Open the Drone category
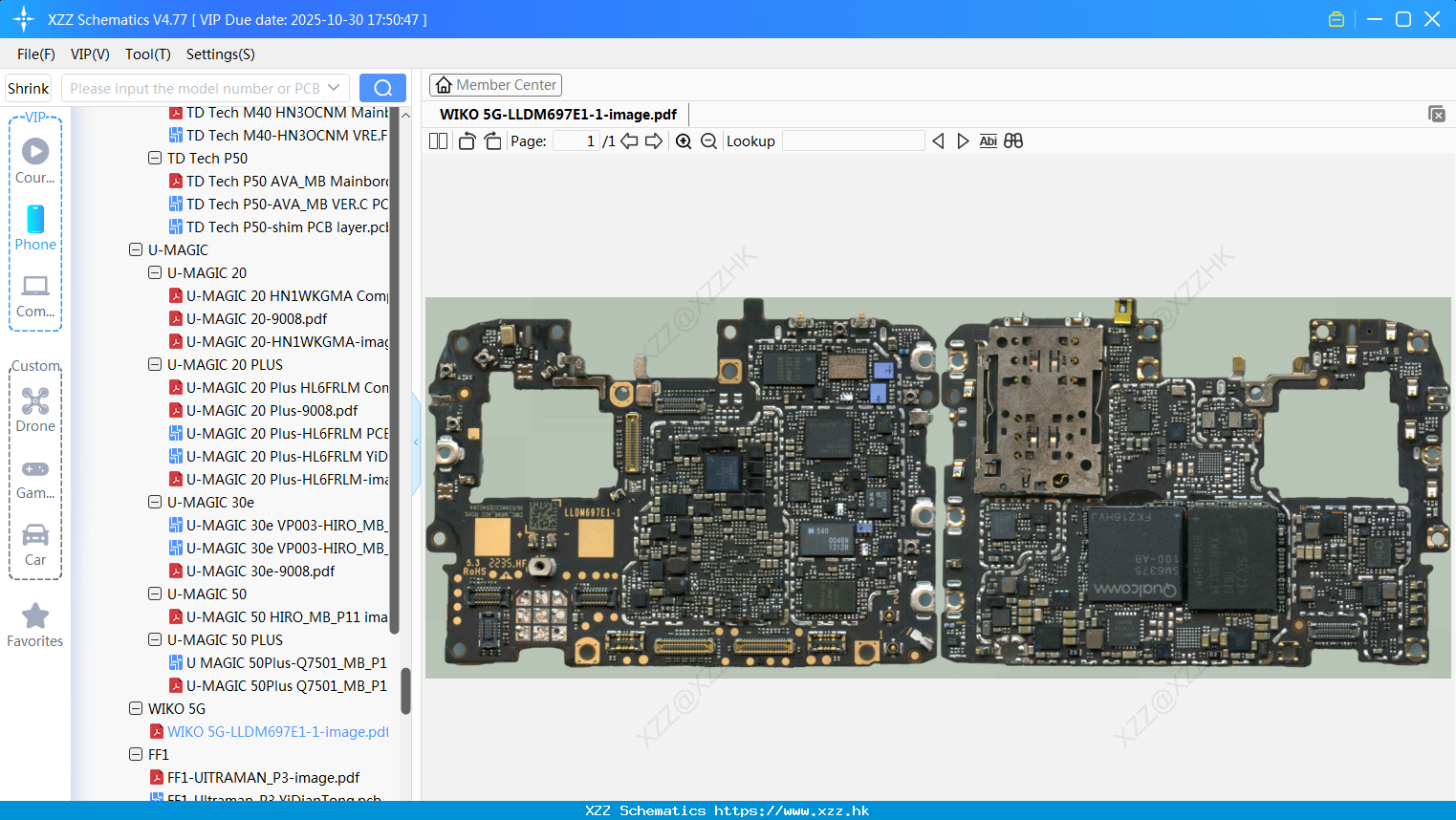Viewport: 1456px width, 820px height. pos(35,410)
